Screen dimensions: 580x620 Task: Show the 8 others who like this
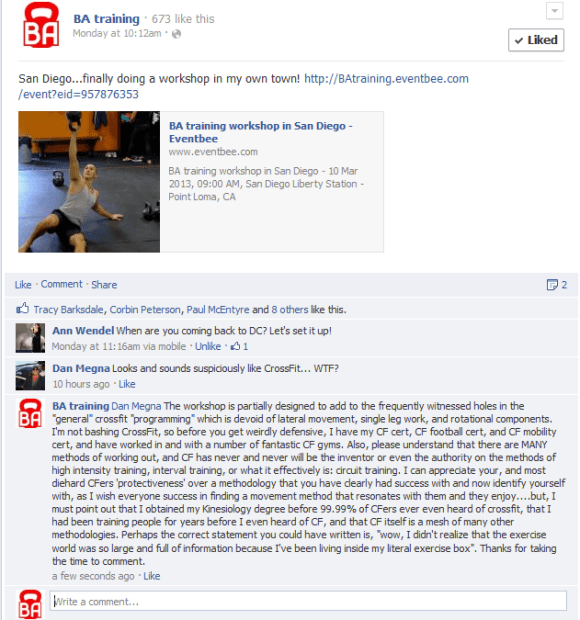(x=289, y=310)
